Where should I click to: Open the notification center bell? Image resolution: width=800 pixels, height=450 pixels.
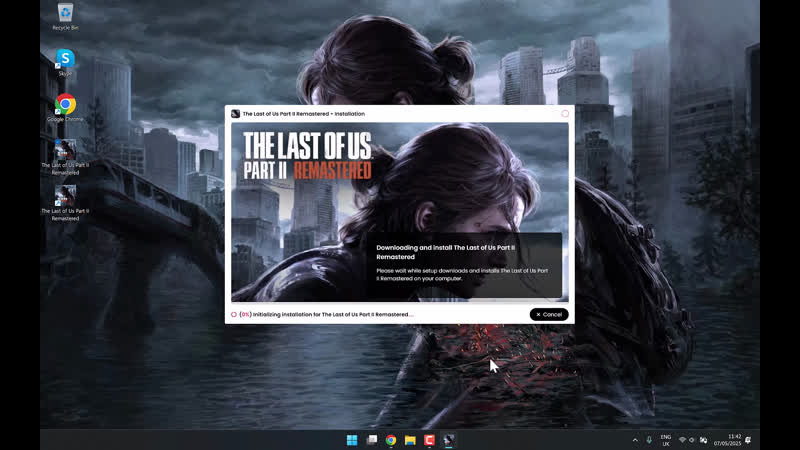click(x=748, y=440)
